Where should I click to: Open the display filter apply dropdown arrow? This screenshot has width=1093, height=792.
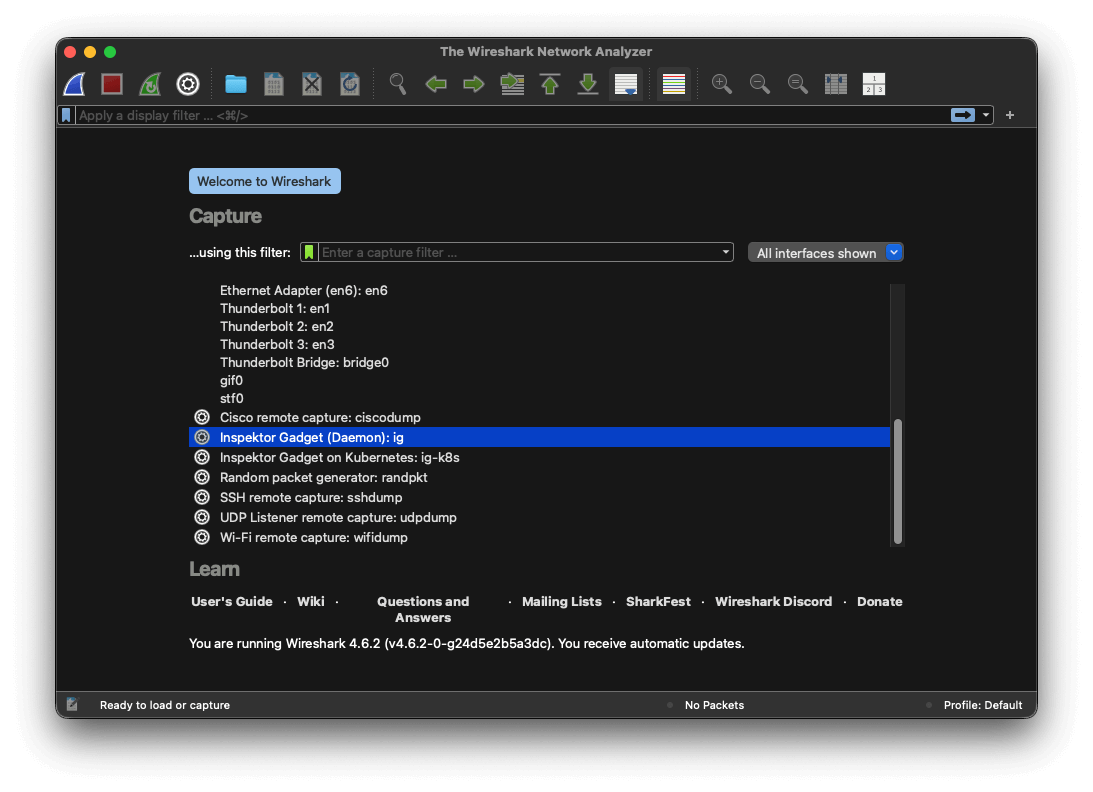coord(984,115)
